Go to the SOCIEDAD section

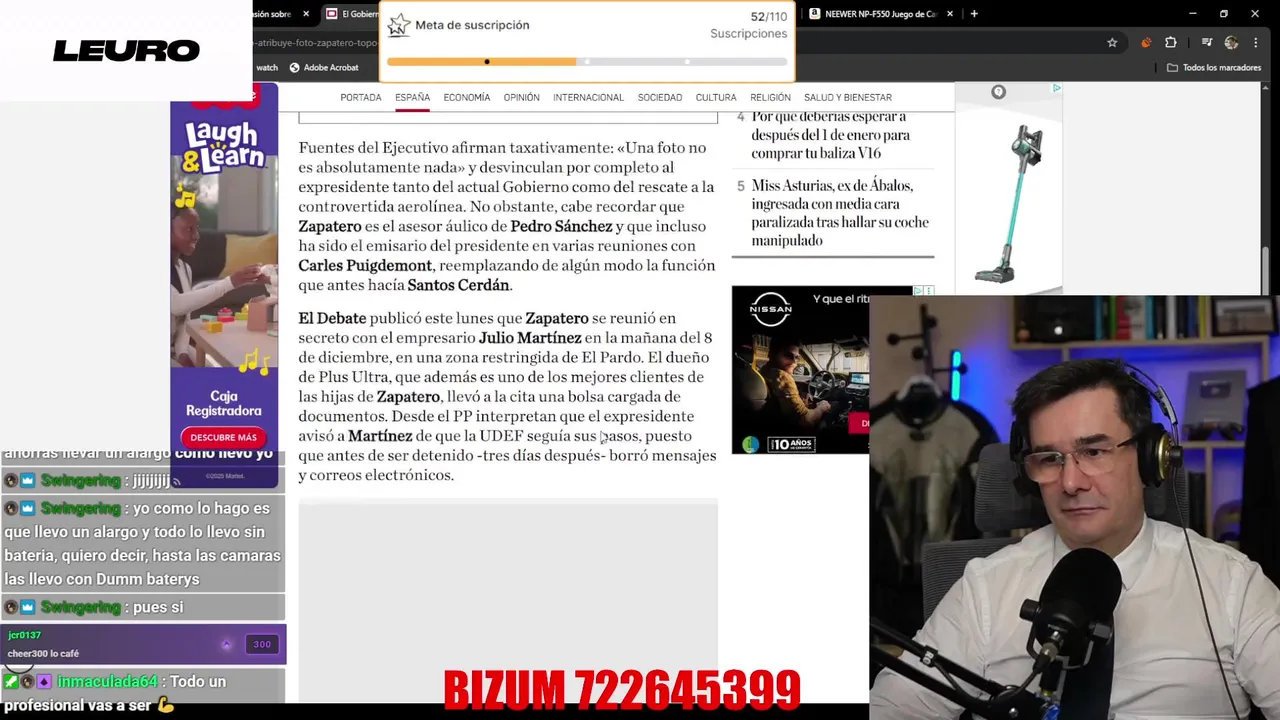point(660,97)
